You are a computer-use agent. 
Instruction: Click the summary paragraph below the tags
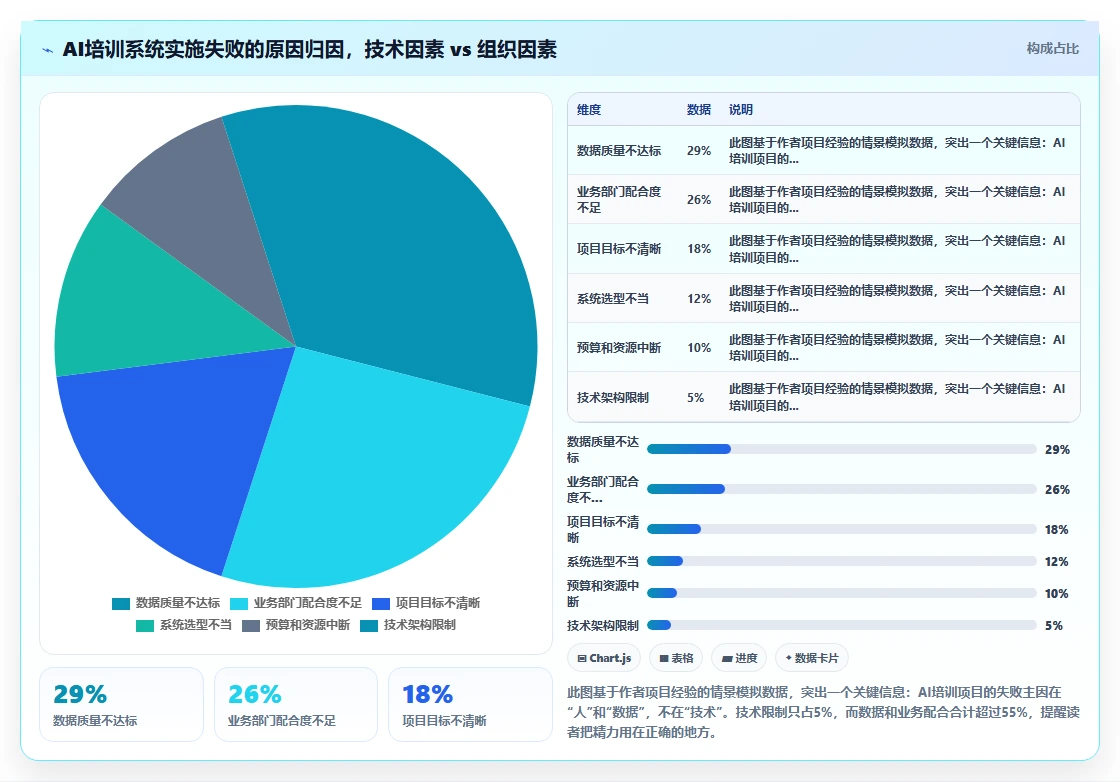[x=823, y=712]
